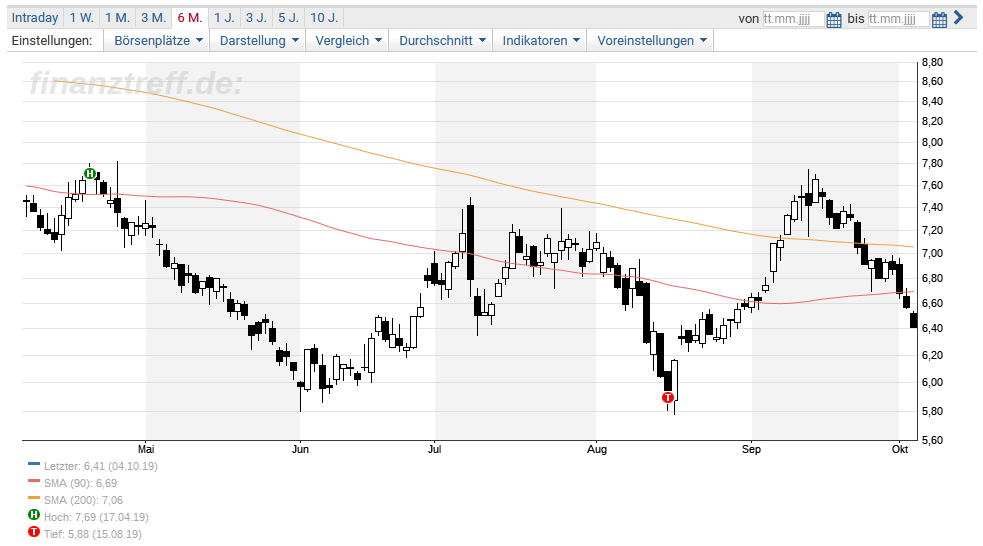Image resolution: width=983 pixels, height=546 pixels.
Task: Open the Darstellung dropdown
Action: pos(258,41)
